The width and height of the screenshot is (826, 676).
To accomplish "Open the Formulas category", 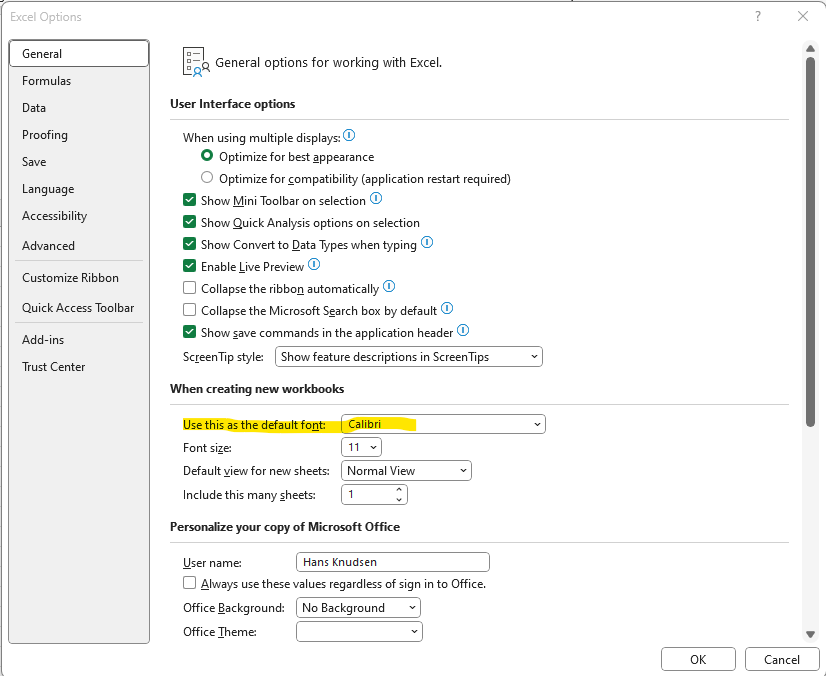I will pyautogui.click(x=79, y=81).
